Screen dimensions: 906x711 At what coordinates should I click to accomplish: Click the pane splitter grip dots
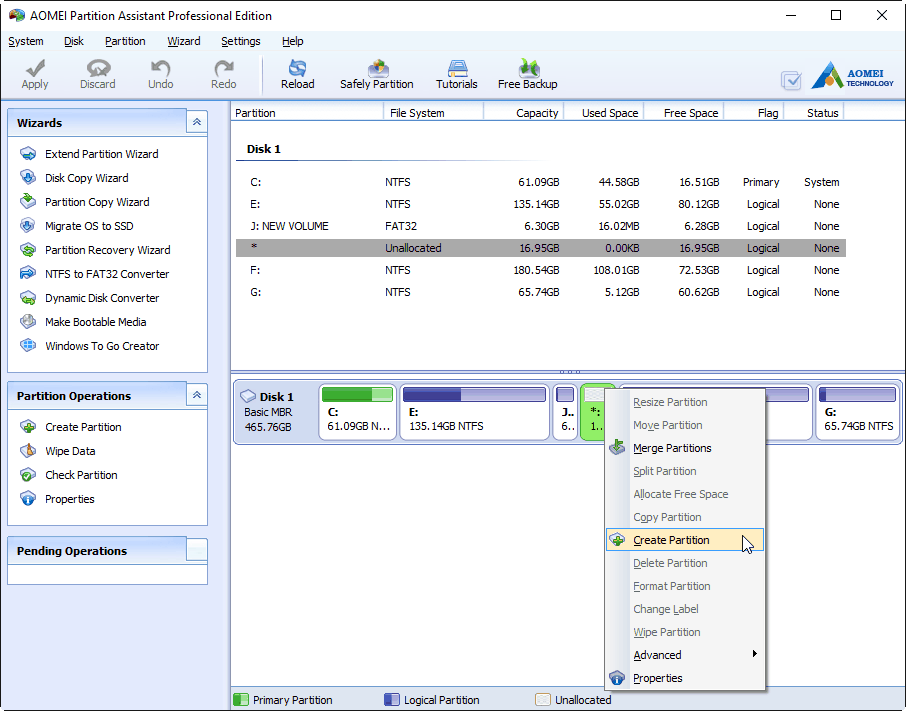click(569, 372)
